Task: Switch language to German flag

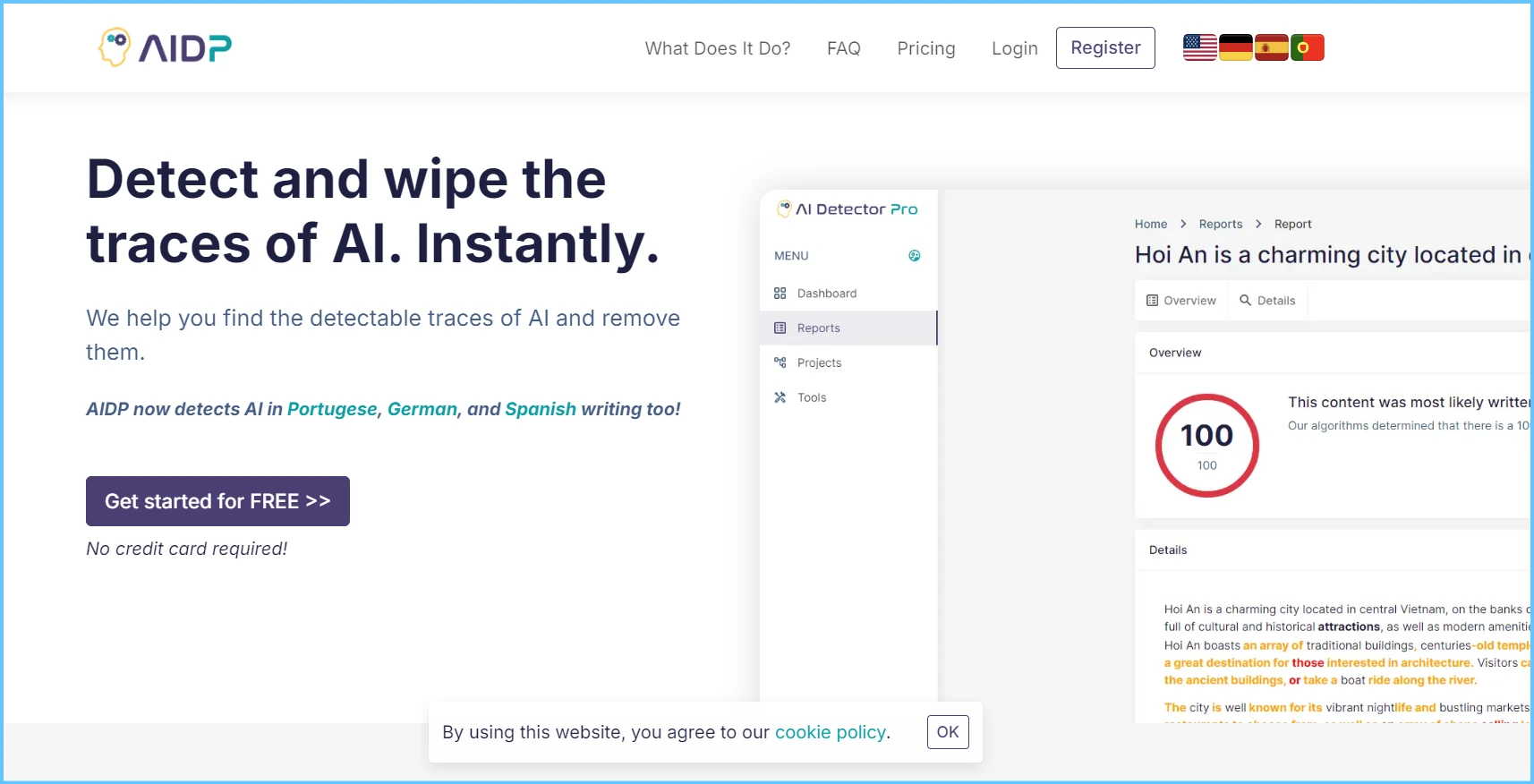Action: point(1235,47)
